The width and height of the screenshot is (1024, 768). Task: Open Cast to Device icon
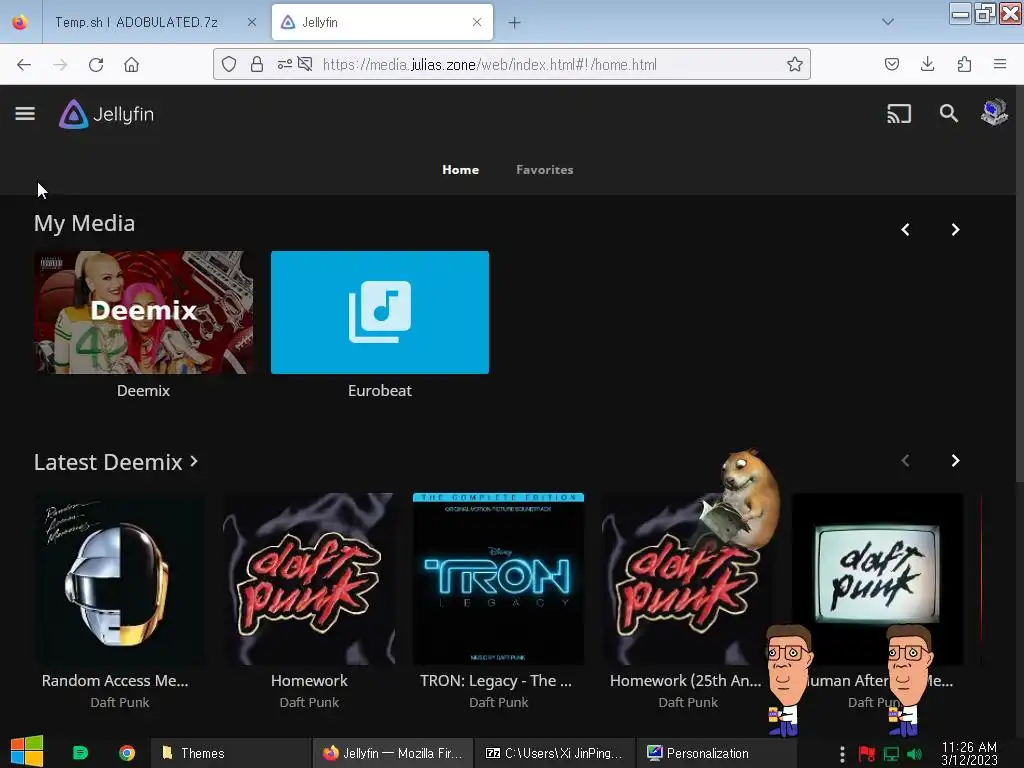(899, 114)
